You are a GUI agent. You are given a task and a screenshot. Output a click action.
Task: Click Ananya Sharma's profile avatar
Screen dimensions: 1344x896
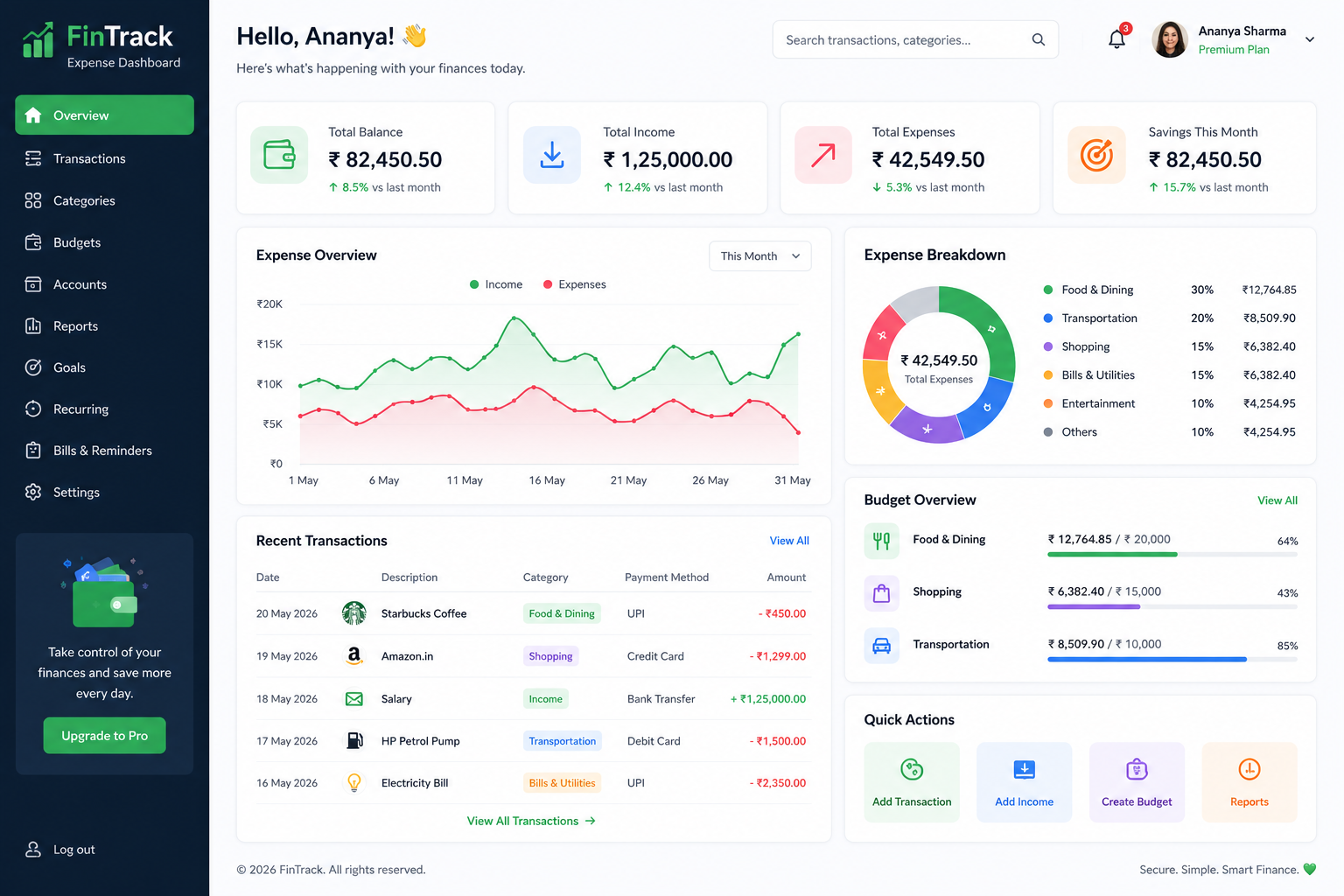coord(1170,39)
